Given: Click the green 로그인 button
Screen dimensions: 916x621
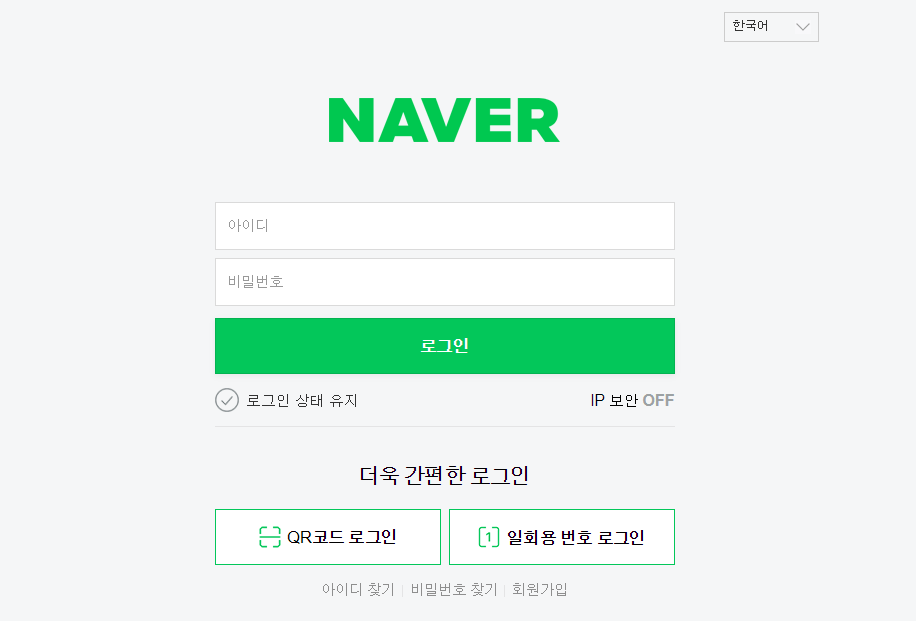Looking at the screenshot, I should click(x=445, y=346).
